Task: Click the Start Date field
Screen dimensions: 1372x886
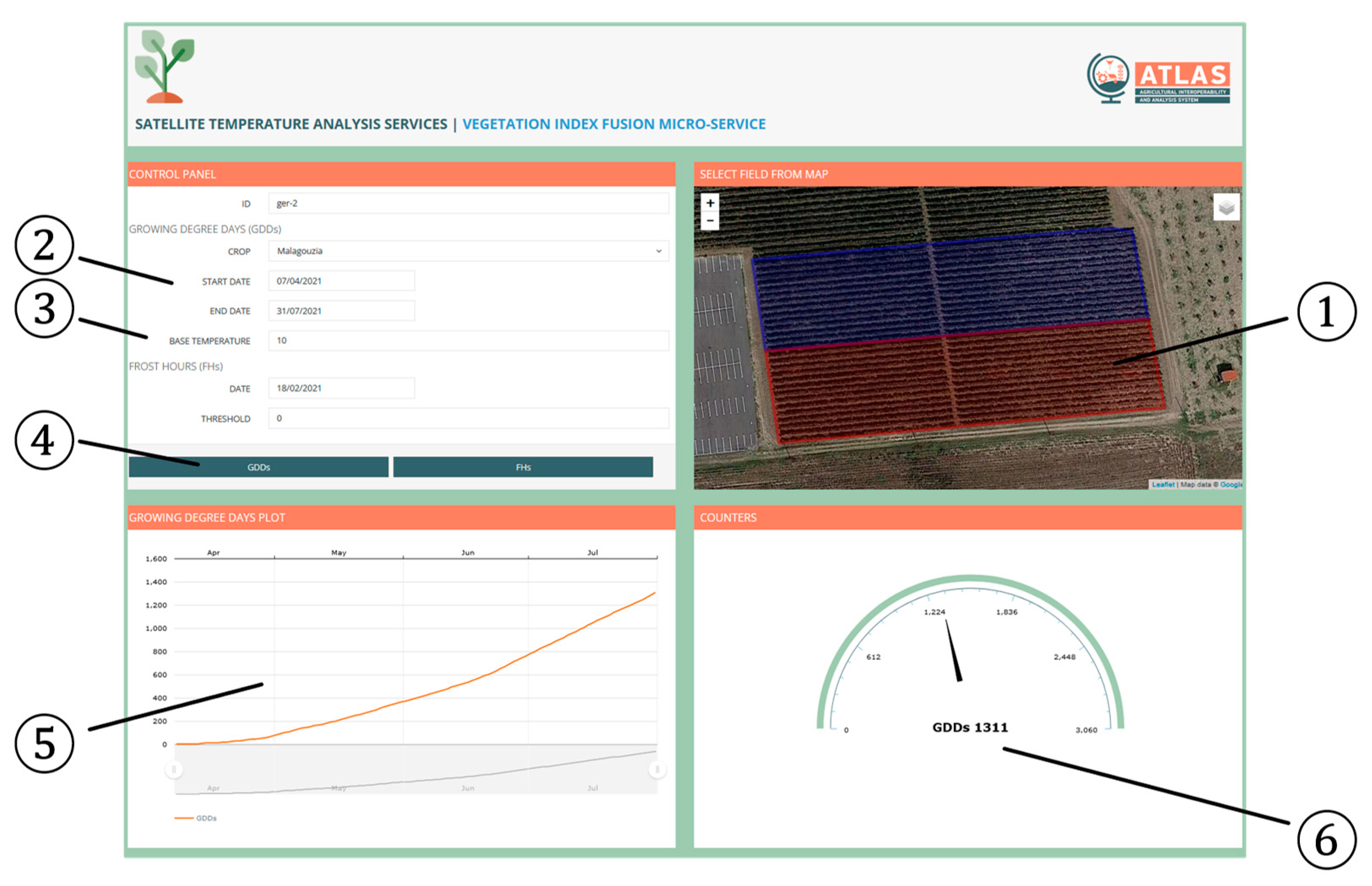Action: tap(341, 281)
